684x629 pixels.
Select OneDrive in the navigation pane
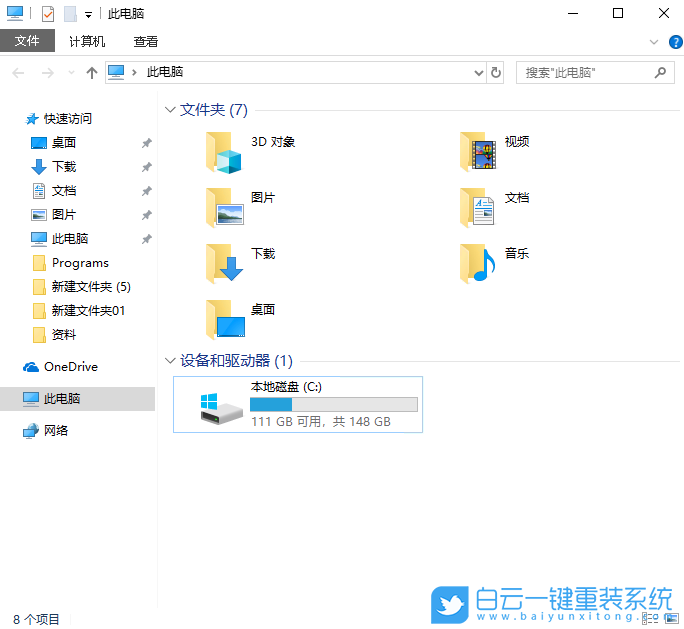71,367
